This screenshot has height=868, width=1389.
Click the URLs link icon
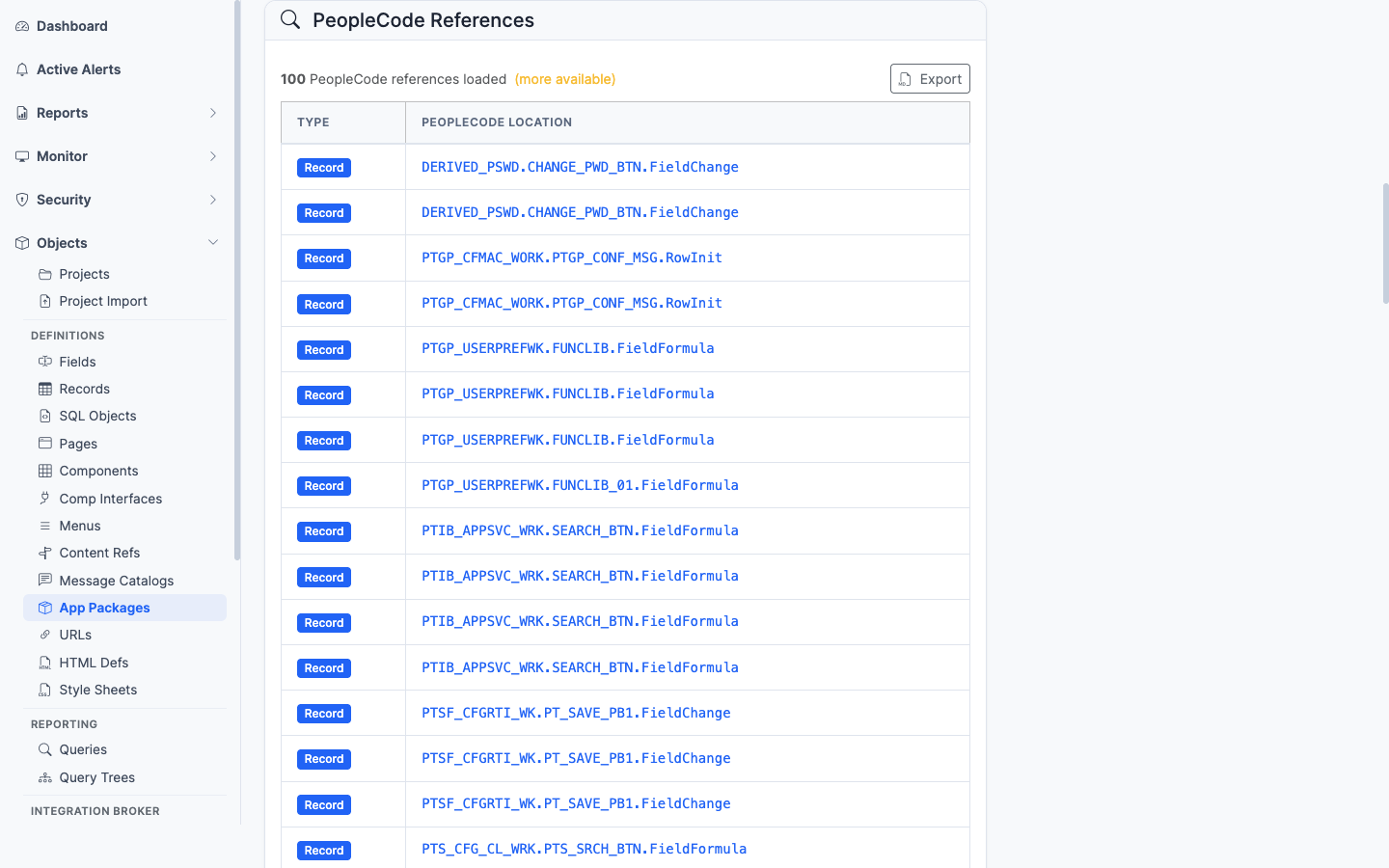click(45, 635)
